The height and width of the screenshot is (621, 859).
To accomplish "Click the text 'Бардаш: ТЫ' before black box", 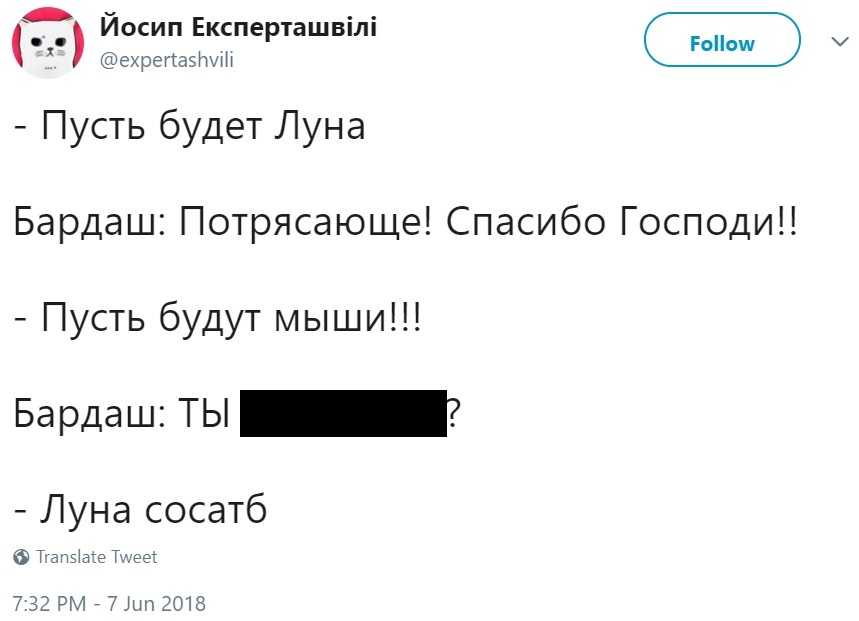I will click(122, 414).
